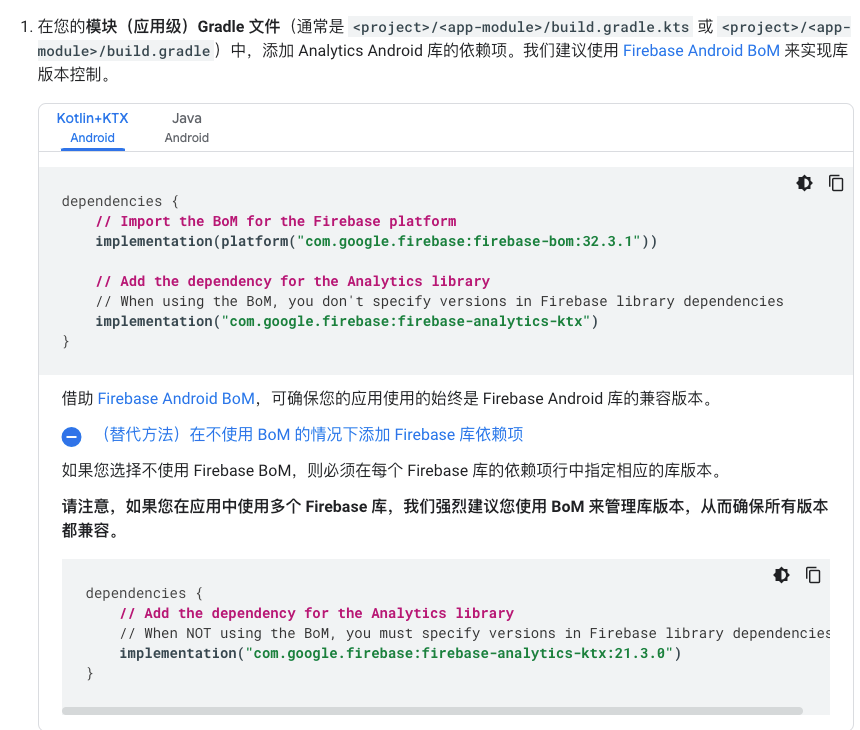
Task: Click the 替代方法 expandable heading link
Action: pos(310,434)
